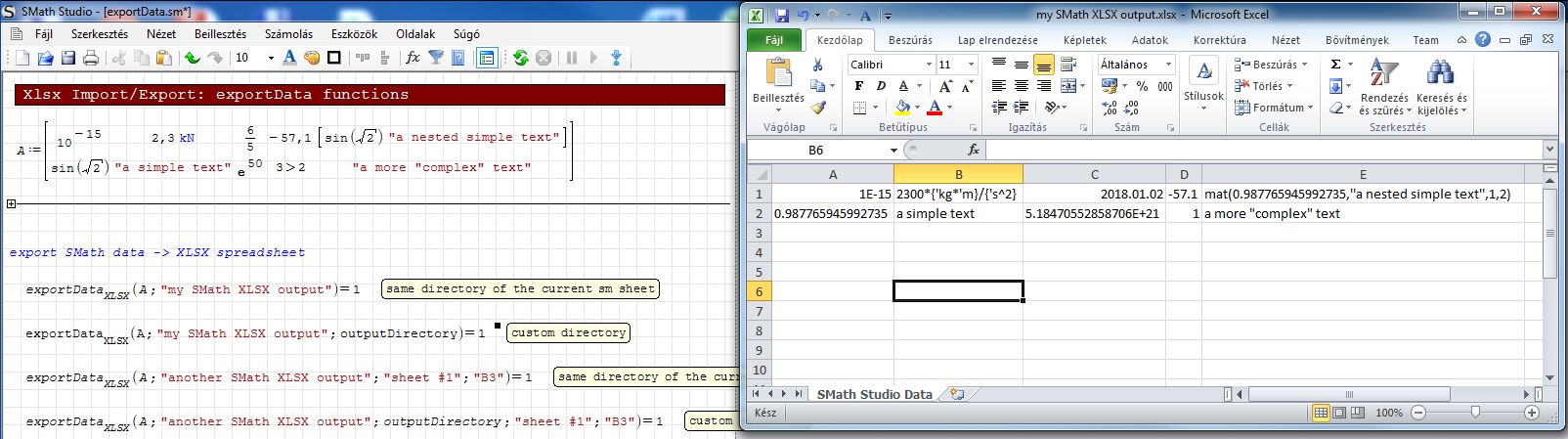1568x439 pixels.
Task: Click the SMath save diskette icon
Action: [68, 58]
